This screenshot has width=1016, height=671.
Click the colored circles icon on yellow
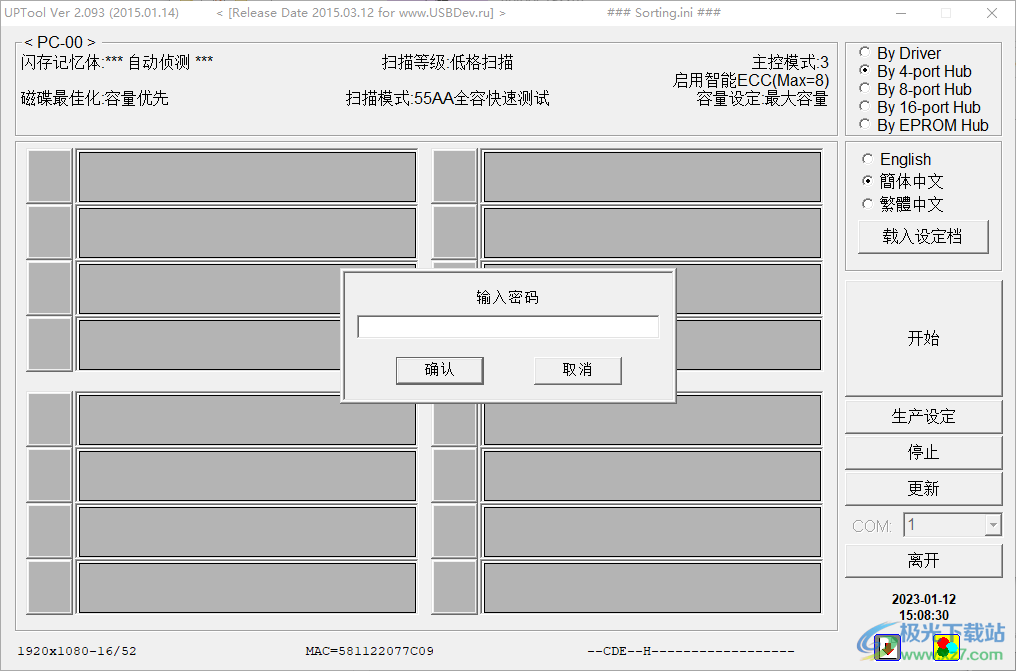click(945, 647)
